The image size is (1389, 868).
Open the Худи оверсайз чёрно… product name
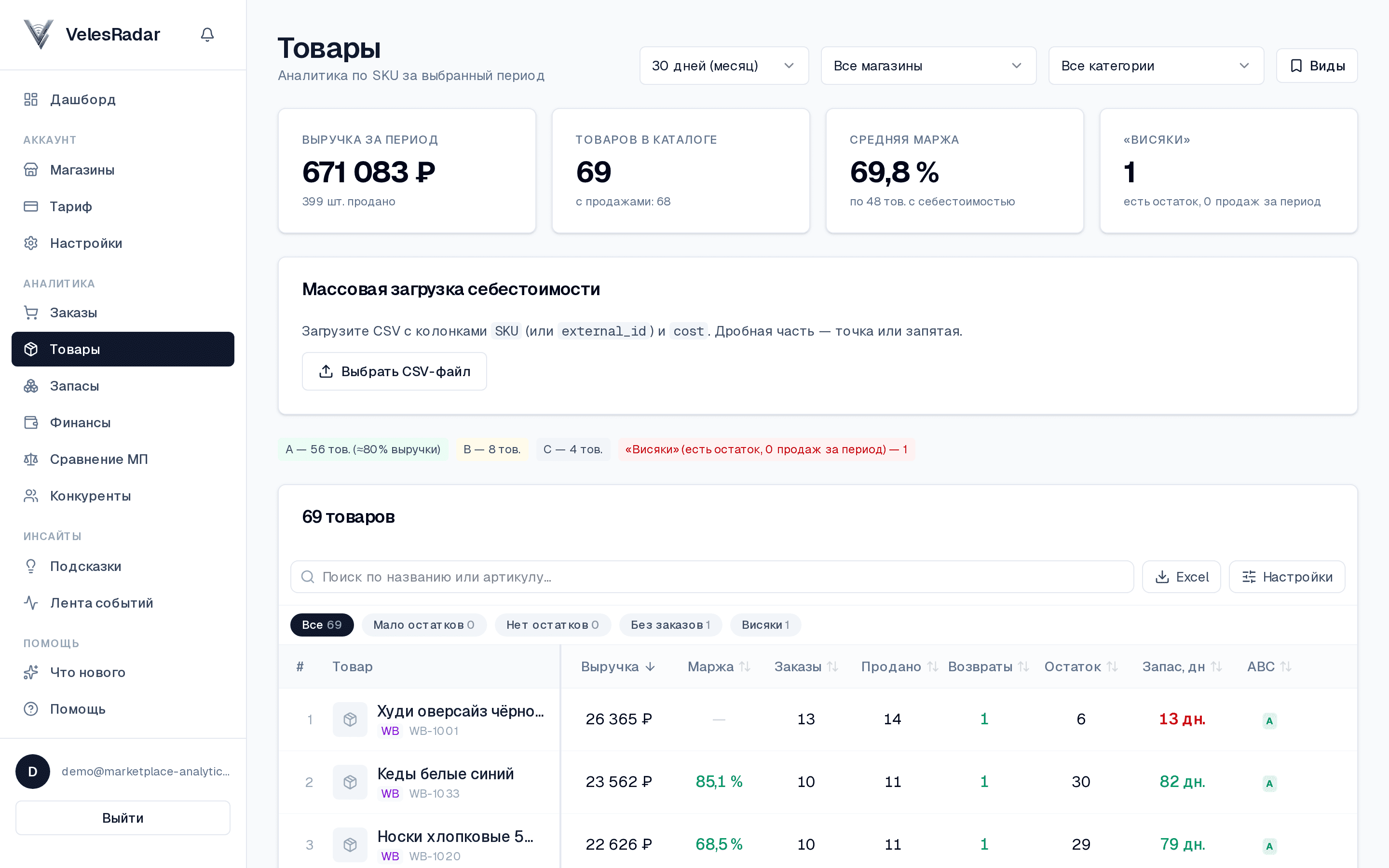460,711
